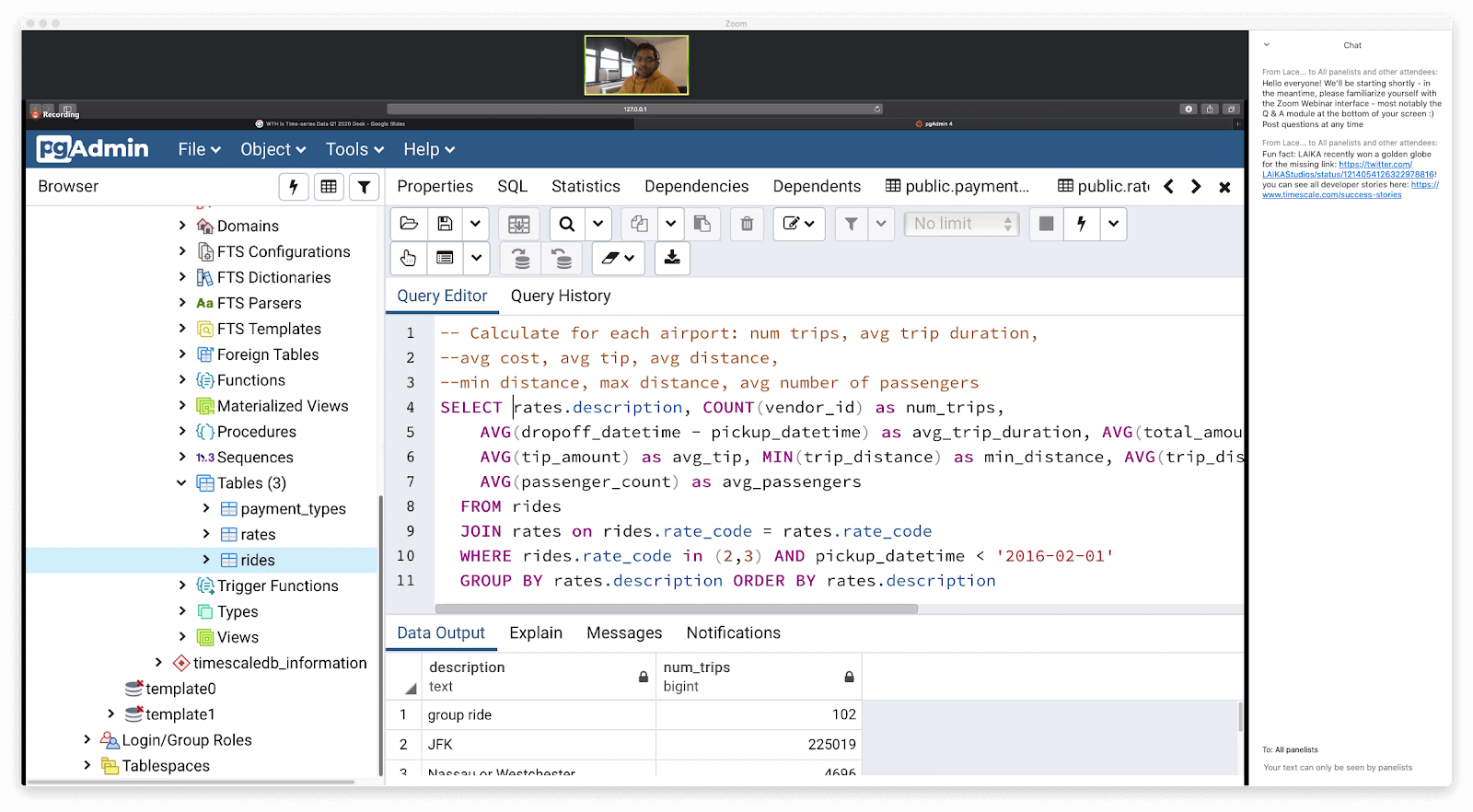
Task: Click the Open File folder icon
Action: click(409, 224)
